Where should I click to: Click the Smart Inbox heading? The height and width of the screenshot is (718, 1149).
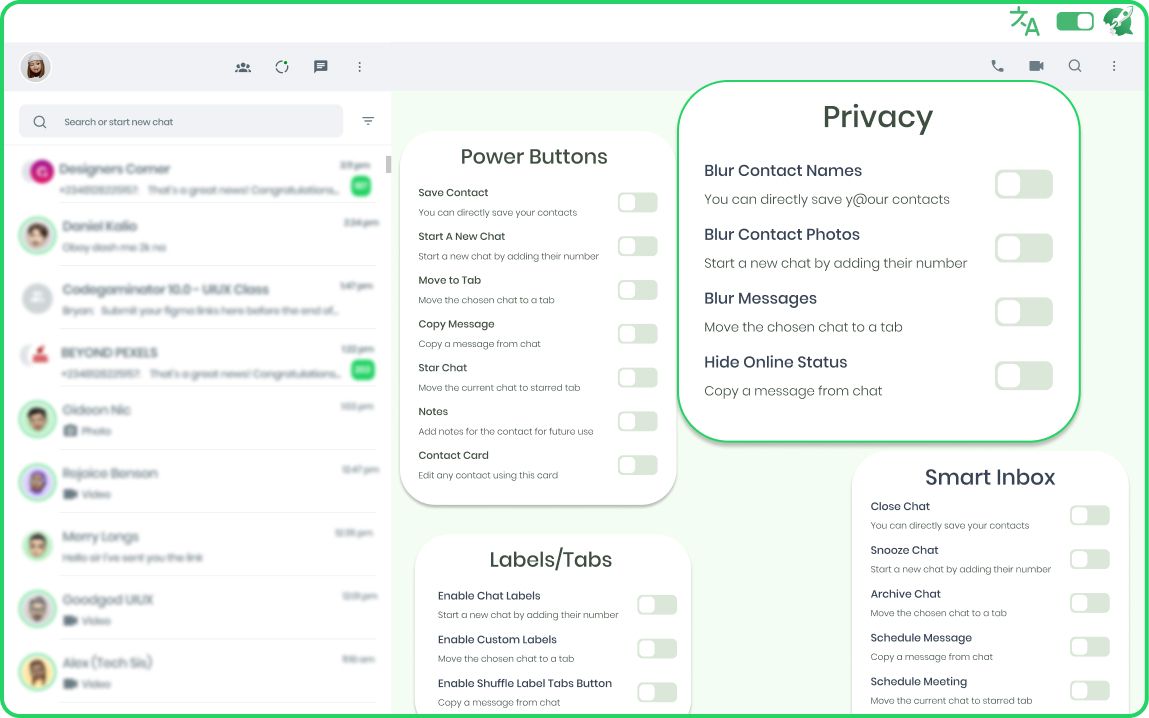click(x=990, y=478)
